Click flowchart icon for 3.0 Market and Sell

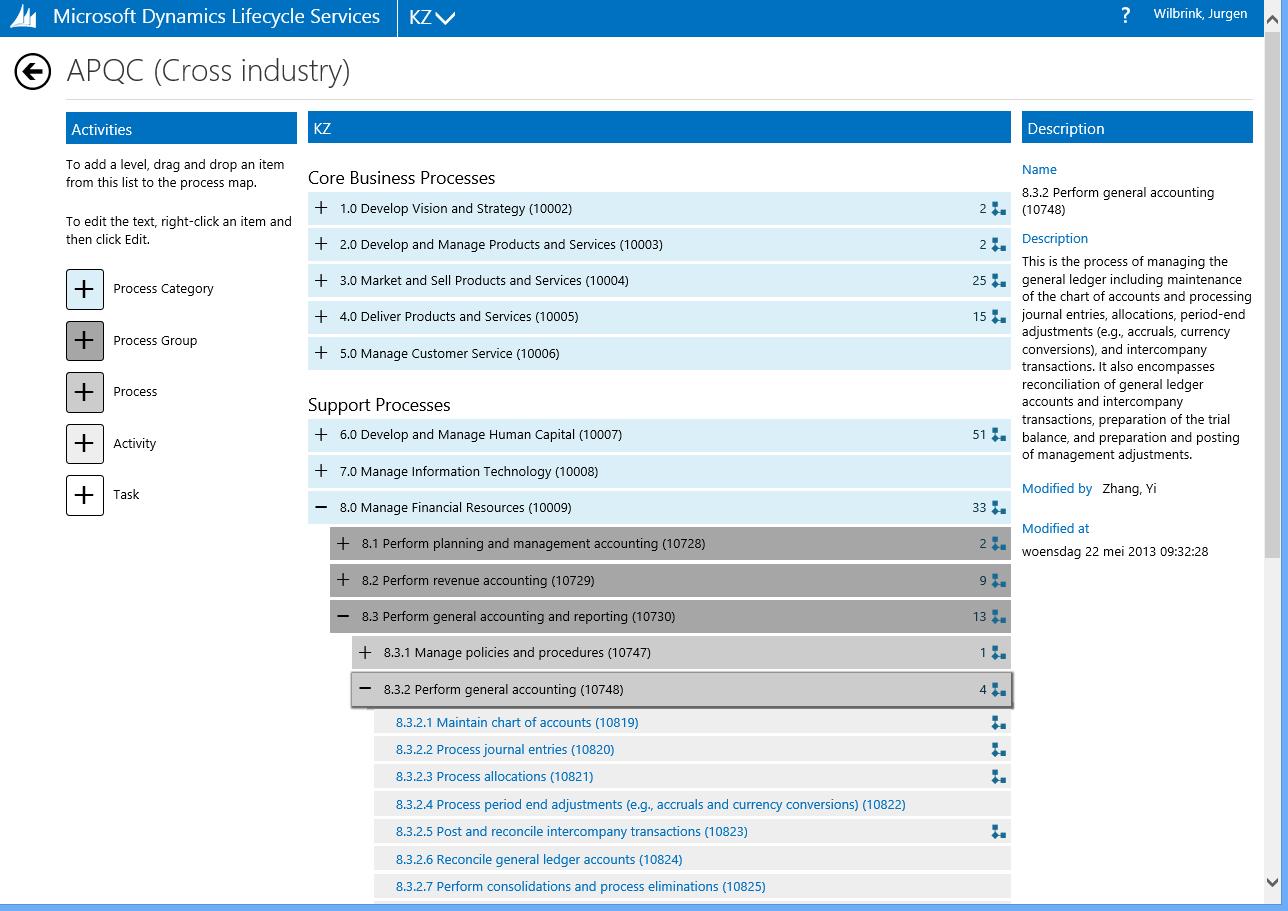tap(998, 281)
